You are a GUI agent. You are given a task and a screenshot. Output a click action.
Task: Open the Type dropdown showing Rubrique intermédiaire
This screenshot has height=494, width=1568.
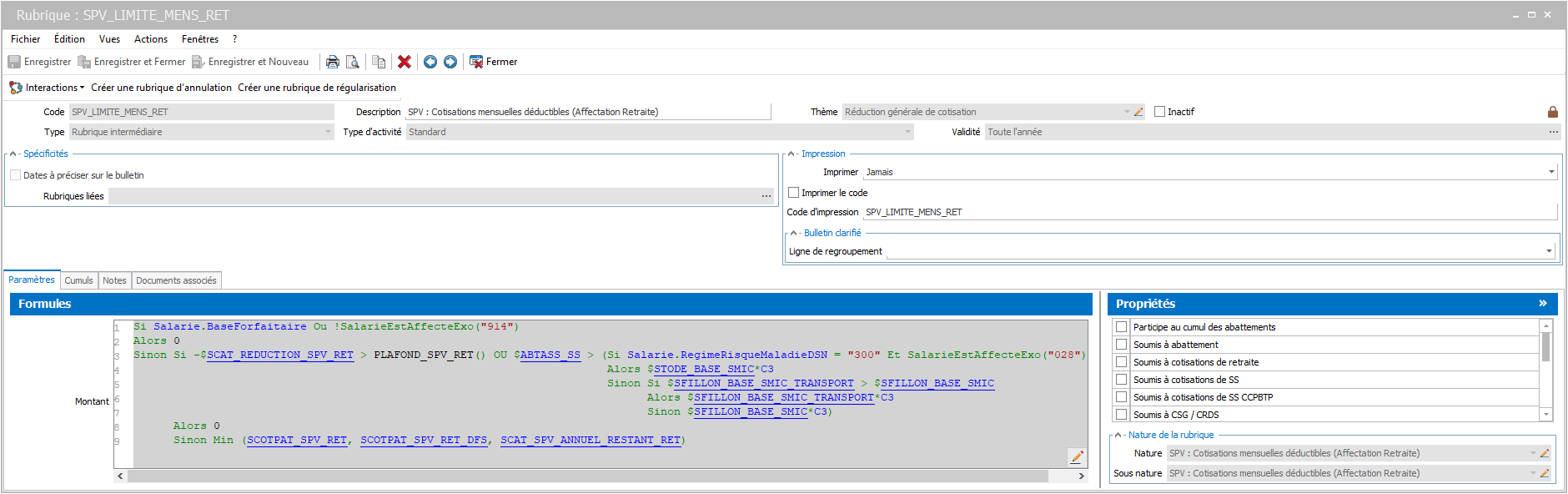click(328, 132)
